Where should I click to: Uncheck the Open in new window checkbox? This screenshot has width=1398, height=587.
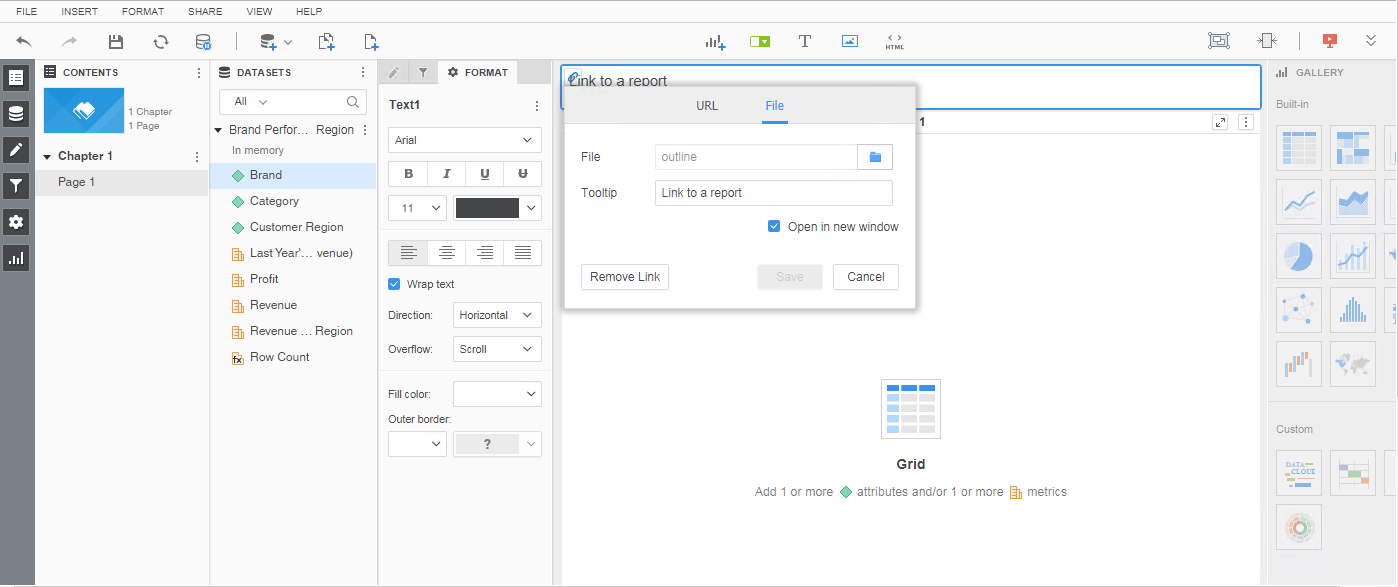coord(773,226)
